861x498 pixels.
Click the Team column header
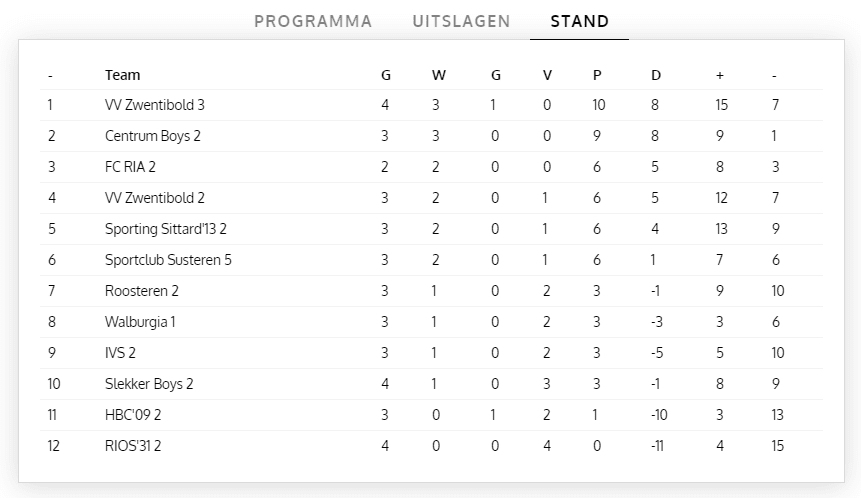122,75
